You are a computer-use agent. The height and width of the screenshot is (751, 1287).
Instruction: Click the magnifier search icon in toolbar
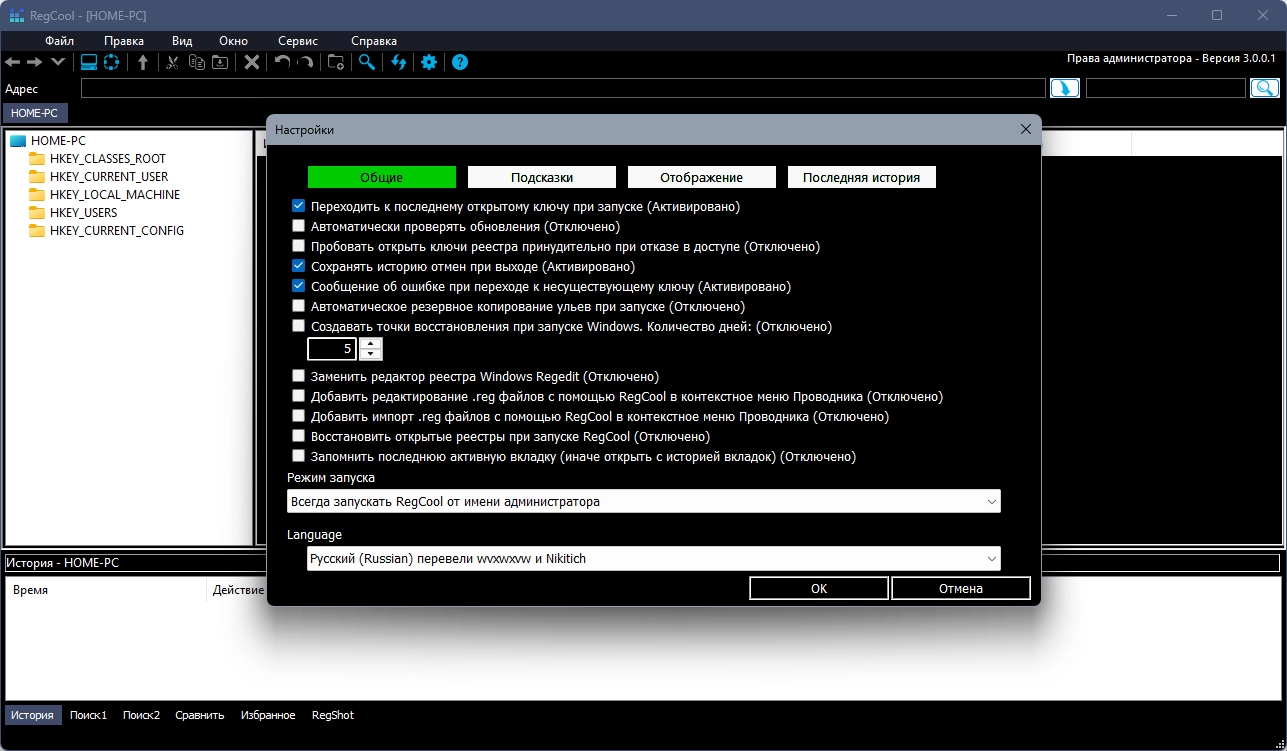(368, 62)
